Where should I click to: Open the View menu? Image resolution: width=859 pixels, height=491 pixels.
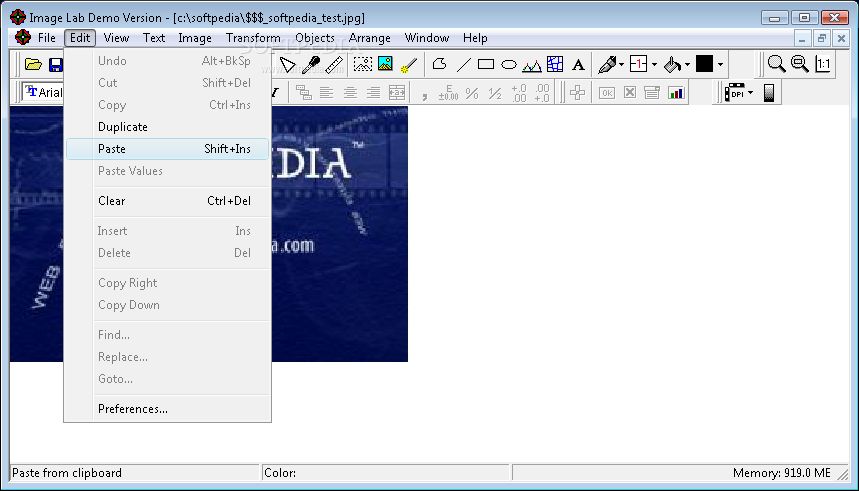[x=116, y=38]
